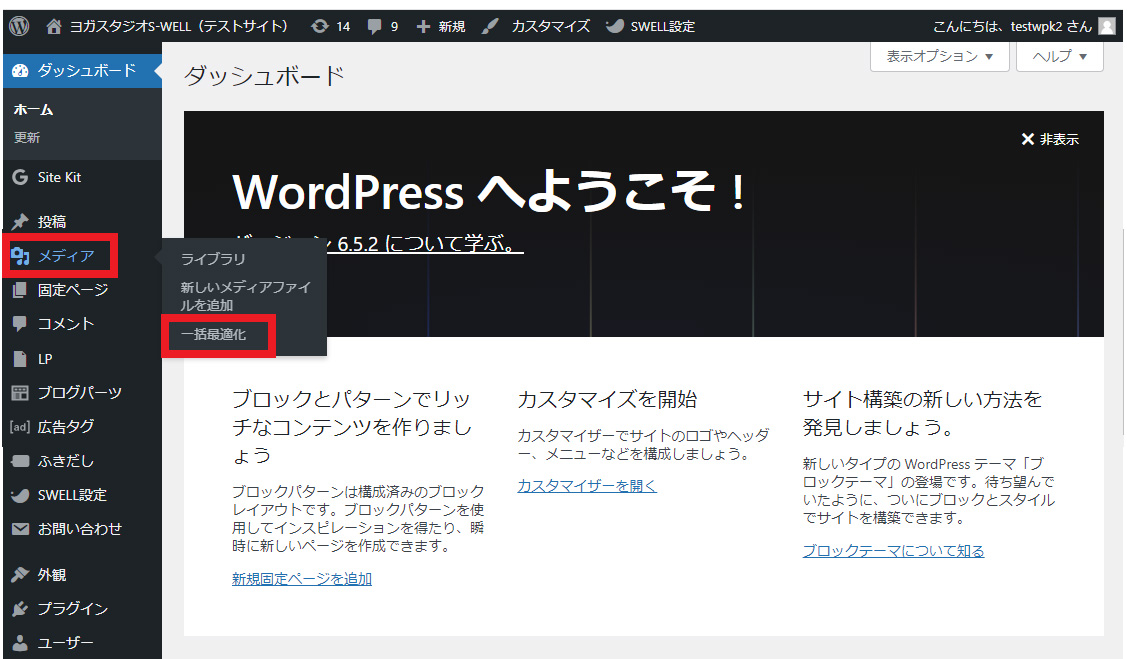Click the コメント speech bubble icon in sidebar
Image resolution: width=1127 pixels, height=659 pixels.
point(20,323)
